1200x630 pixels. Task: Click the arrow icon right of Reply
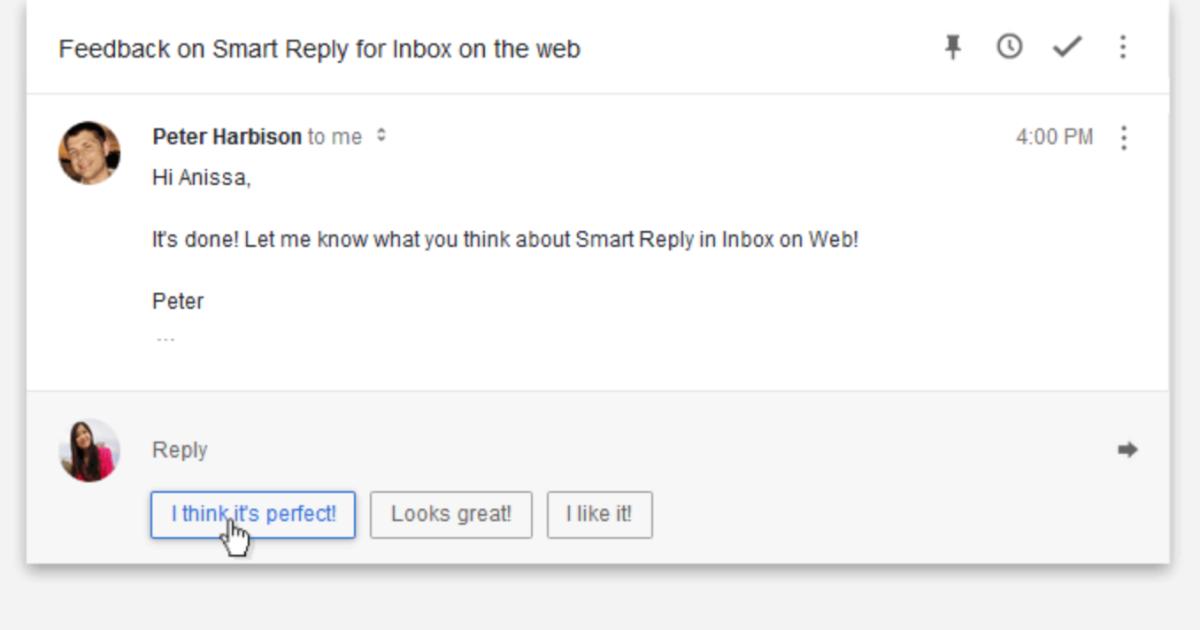coord(1127,450)
